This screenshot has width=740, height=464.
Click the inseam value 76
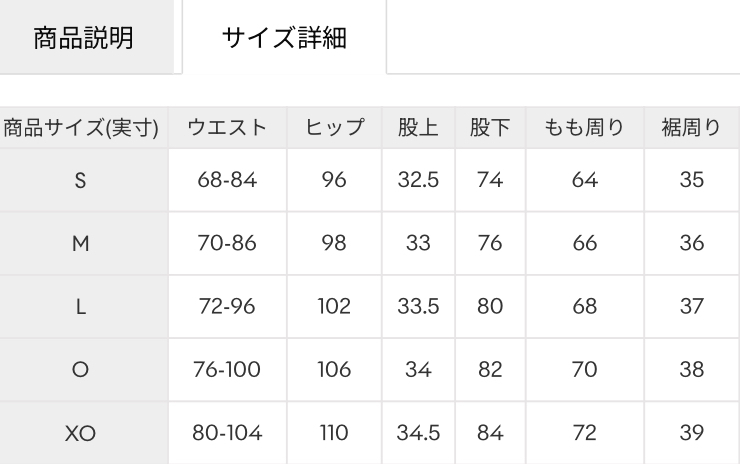point(490,244)
